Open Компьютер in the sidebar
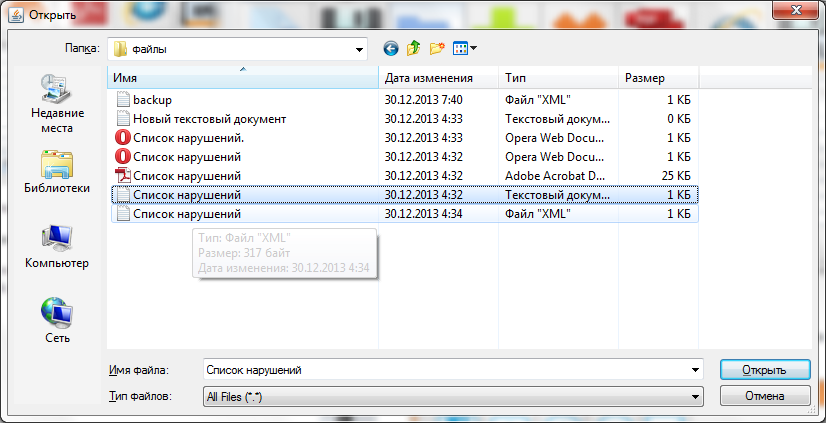826x423 pixels. pyautogui.click(x=57, y=247)
